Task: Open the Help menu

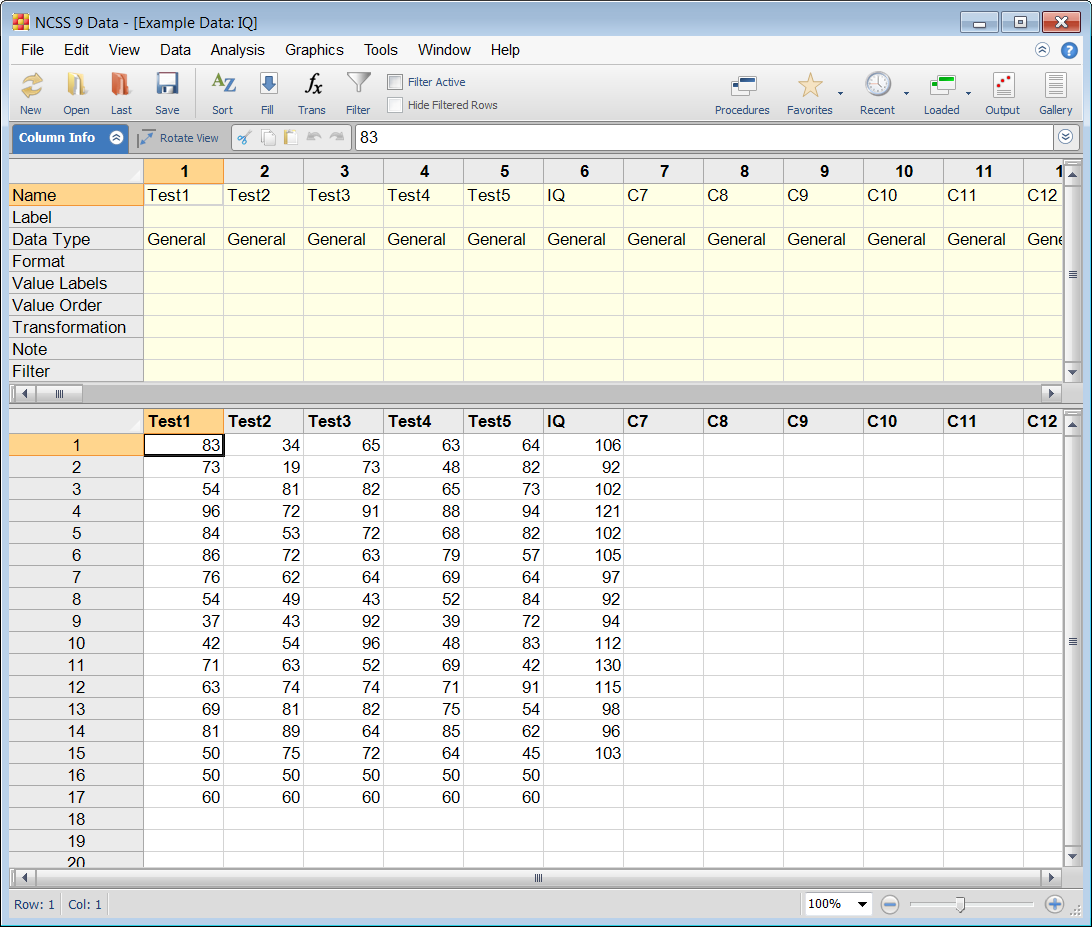Action: tap(505, 50)
